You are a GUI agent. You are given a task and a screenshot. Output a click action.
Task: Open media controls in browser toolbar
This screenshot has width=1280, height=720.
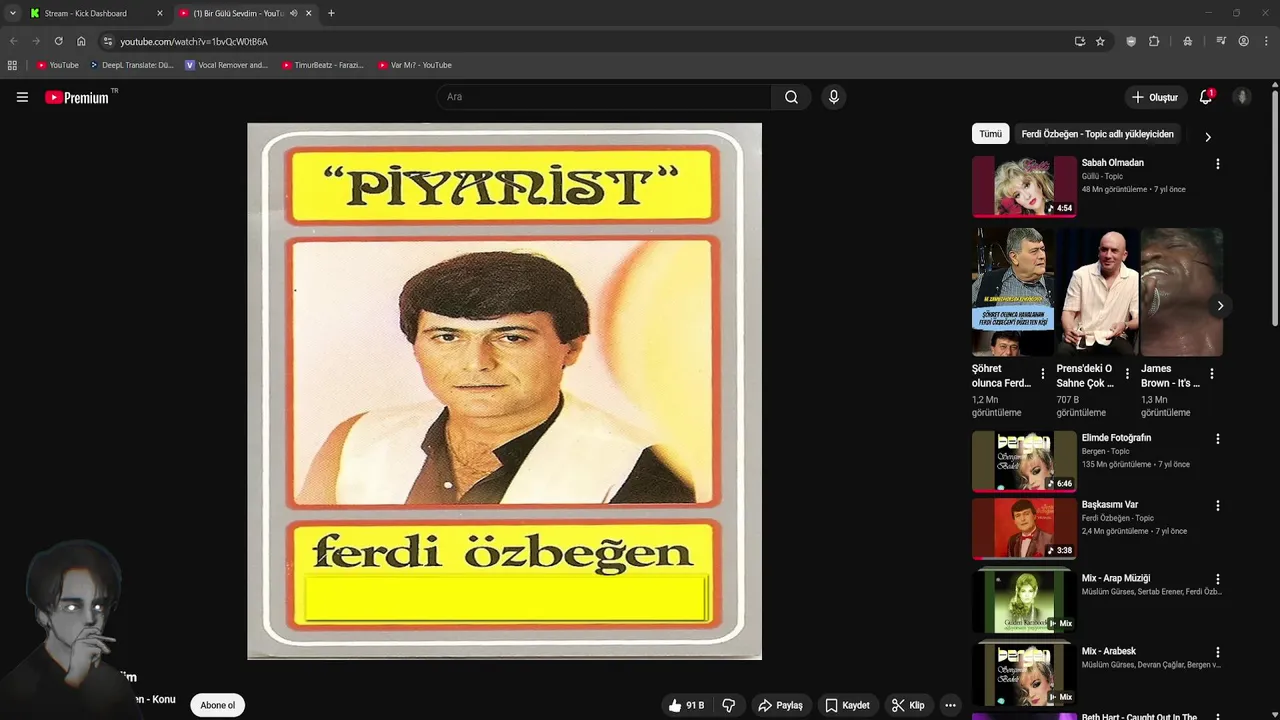pyautogui.click(x=1221, y=41)
